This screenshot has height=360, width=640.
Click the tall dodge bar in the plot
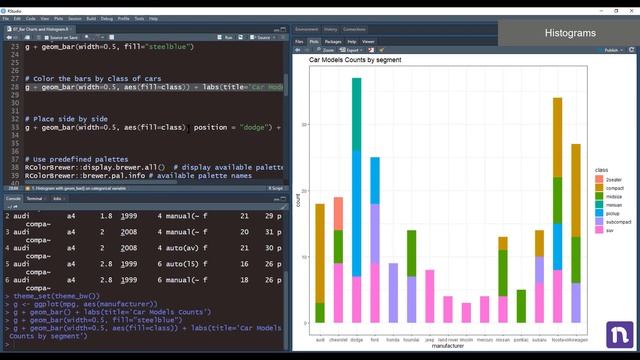[357, 200]
